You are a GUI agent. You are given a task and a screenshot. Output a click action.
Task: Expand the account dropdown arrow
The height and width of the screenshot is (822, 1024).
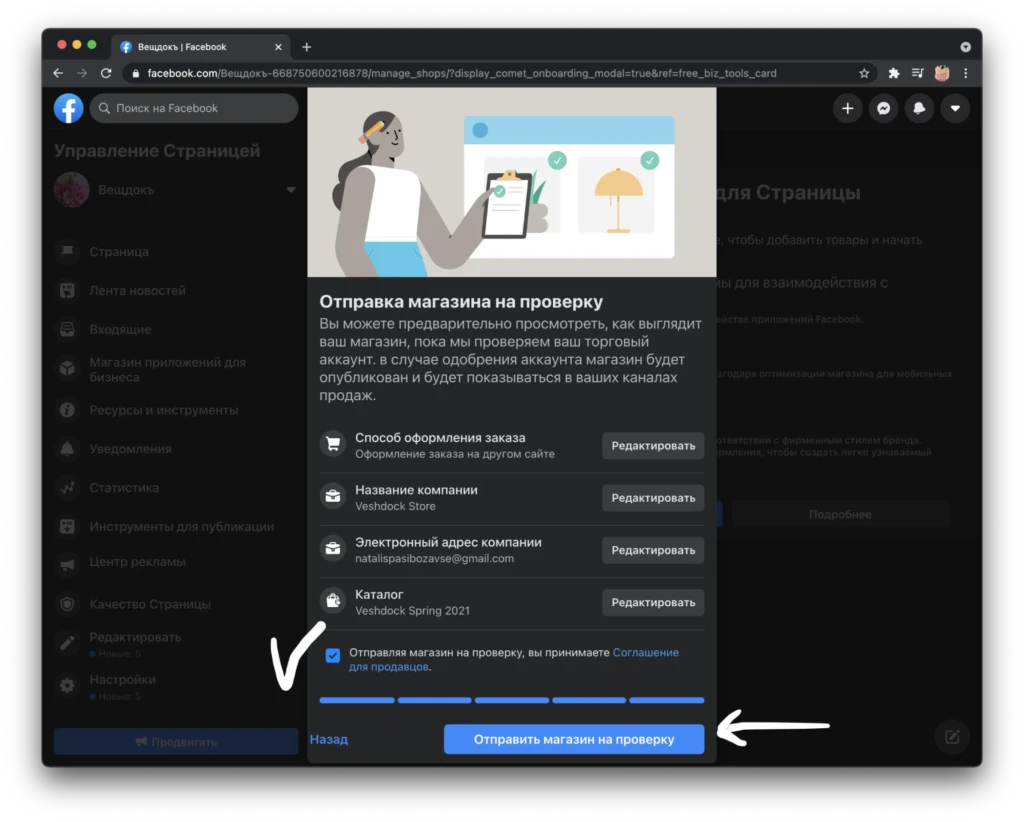955,108
